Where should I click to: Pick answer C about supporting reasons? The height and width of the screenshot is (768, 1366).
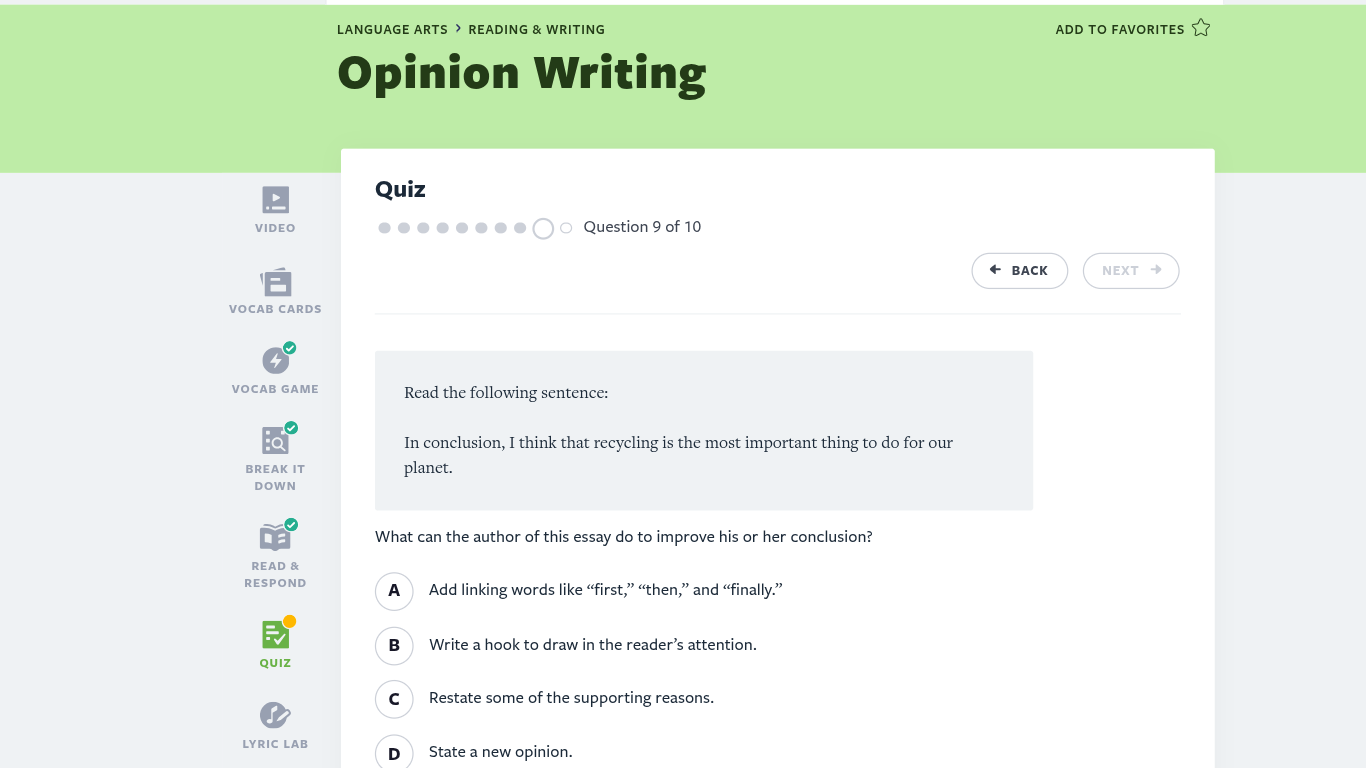pos(394,699)
